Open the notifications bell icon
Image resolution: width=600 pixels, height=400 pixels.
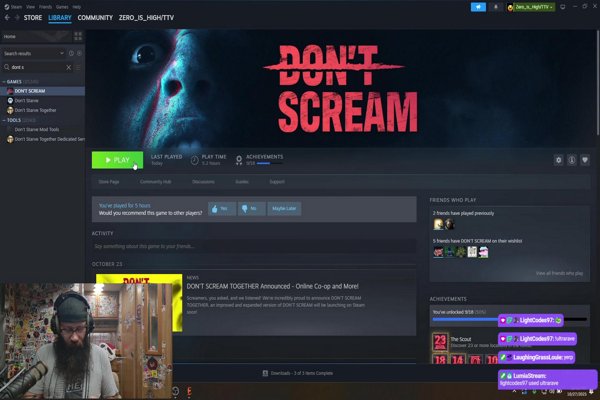pos(495,7)
